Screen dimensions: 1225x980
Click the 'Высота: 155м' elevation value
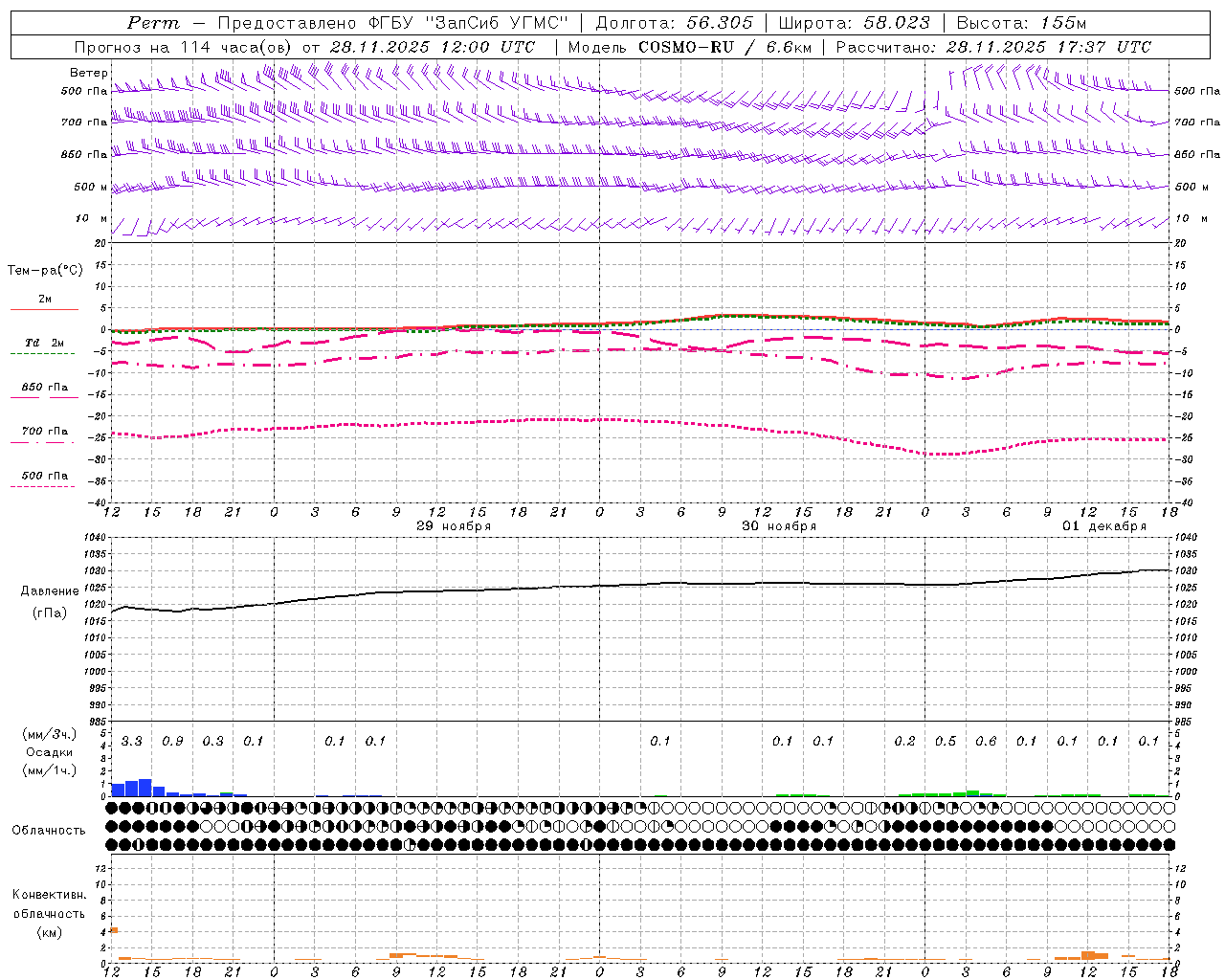click(1021, 23)
